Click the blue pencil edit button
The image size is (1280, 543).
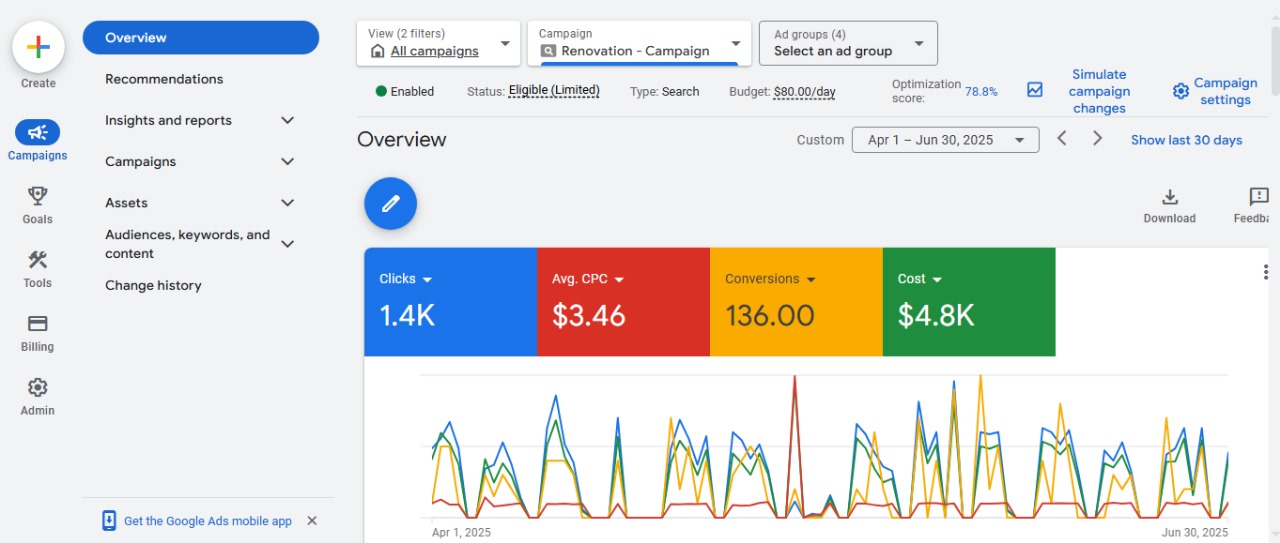(x=390, y=204)
